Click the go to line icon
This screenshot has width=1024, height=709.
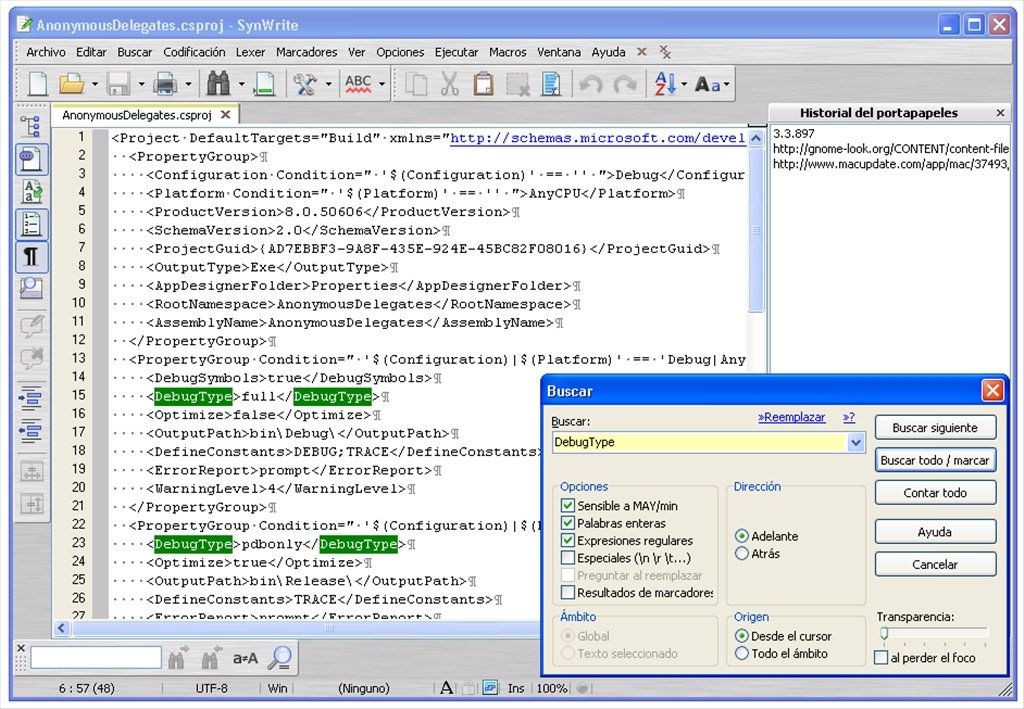tap(264, 84)
